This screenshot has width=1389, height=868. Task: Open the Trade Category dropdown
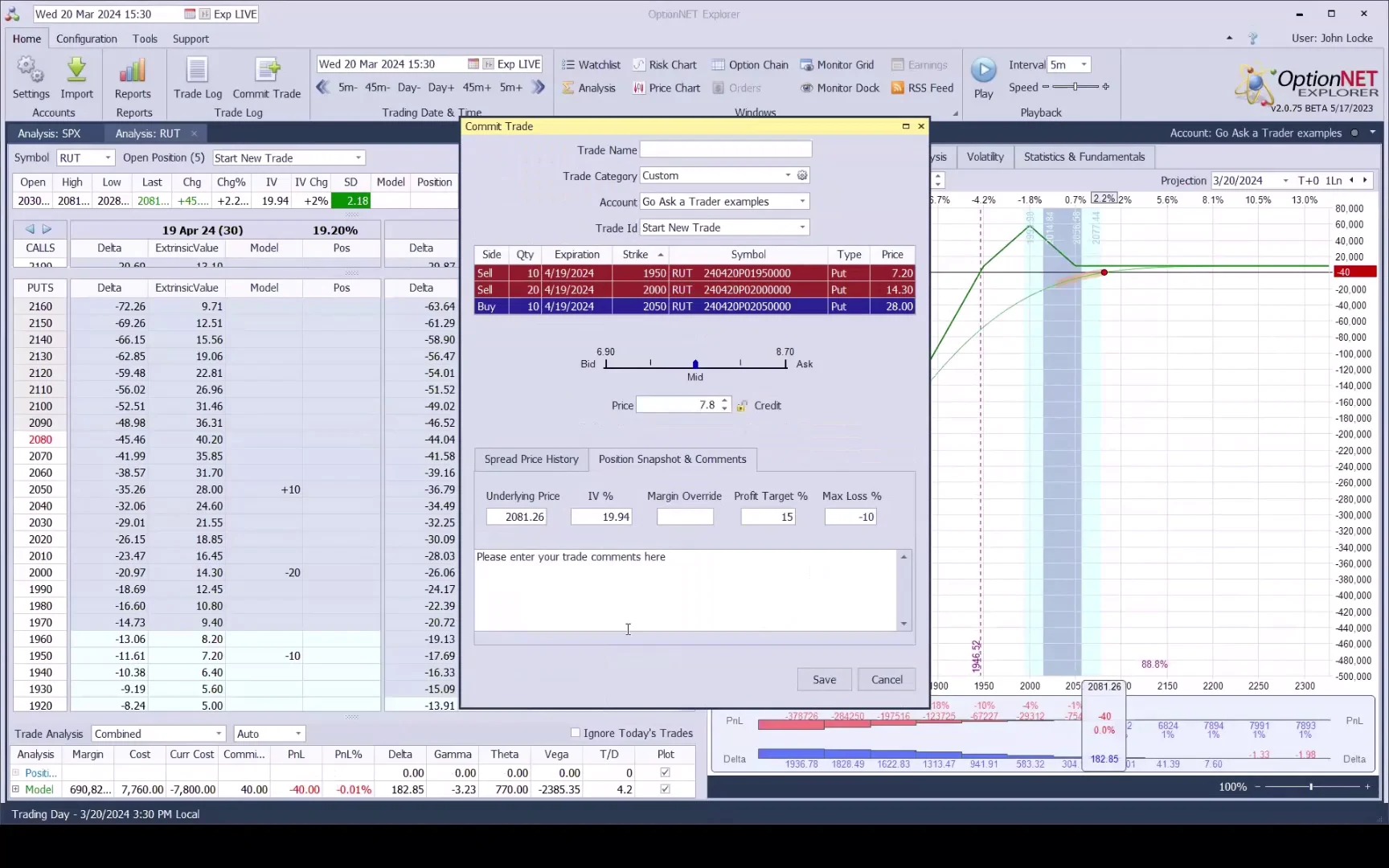click(x=788, y=176)
